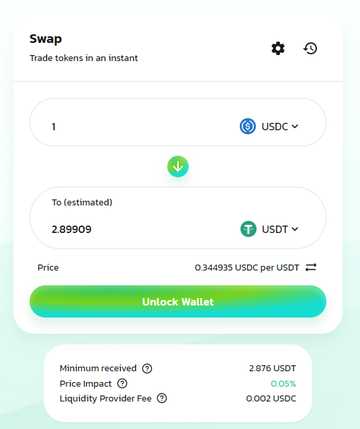The height and width of the screenshot is (429, 360).
Task: Expand the USDT token dropdown chevron
Action: pos(295,229)
